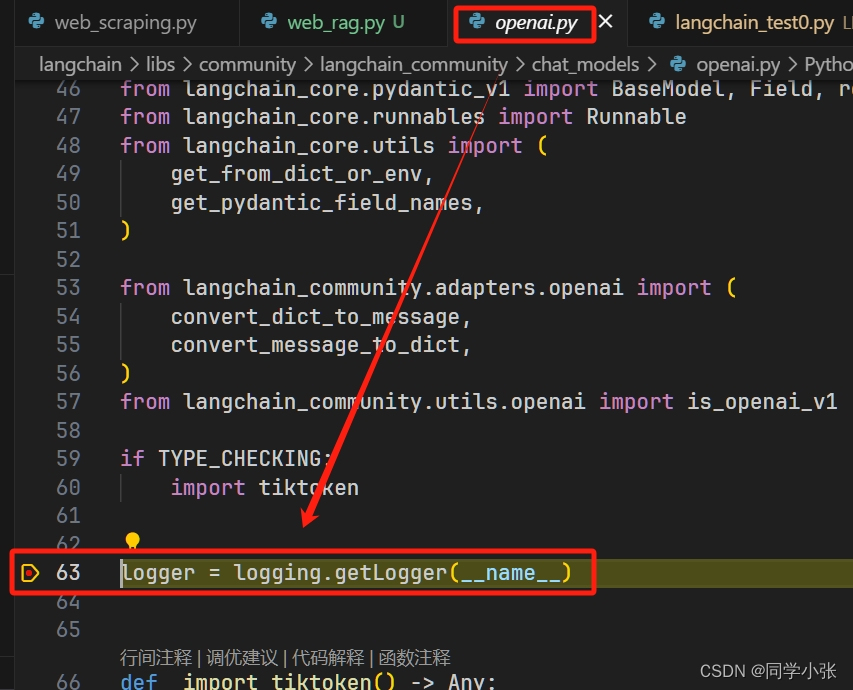
Task: Click the Python icon on the web_rag.py tab
Action: point(267,21)
